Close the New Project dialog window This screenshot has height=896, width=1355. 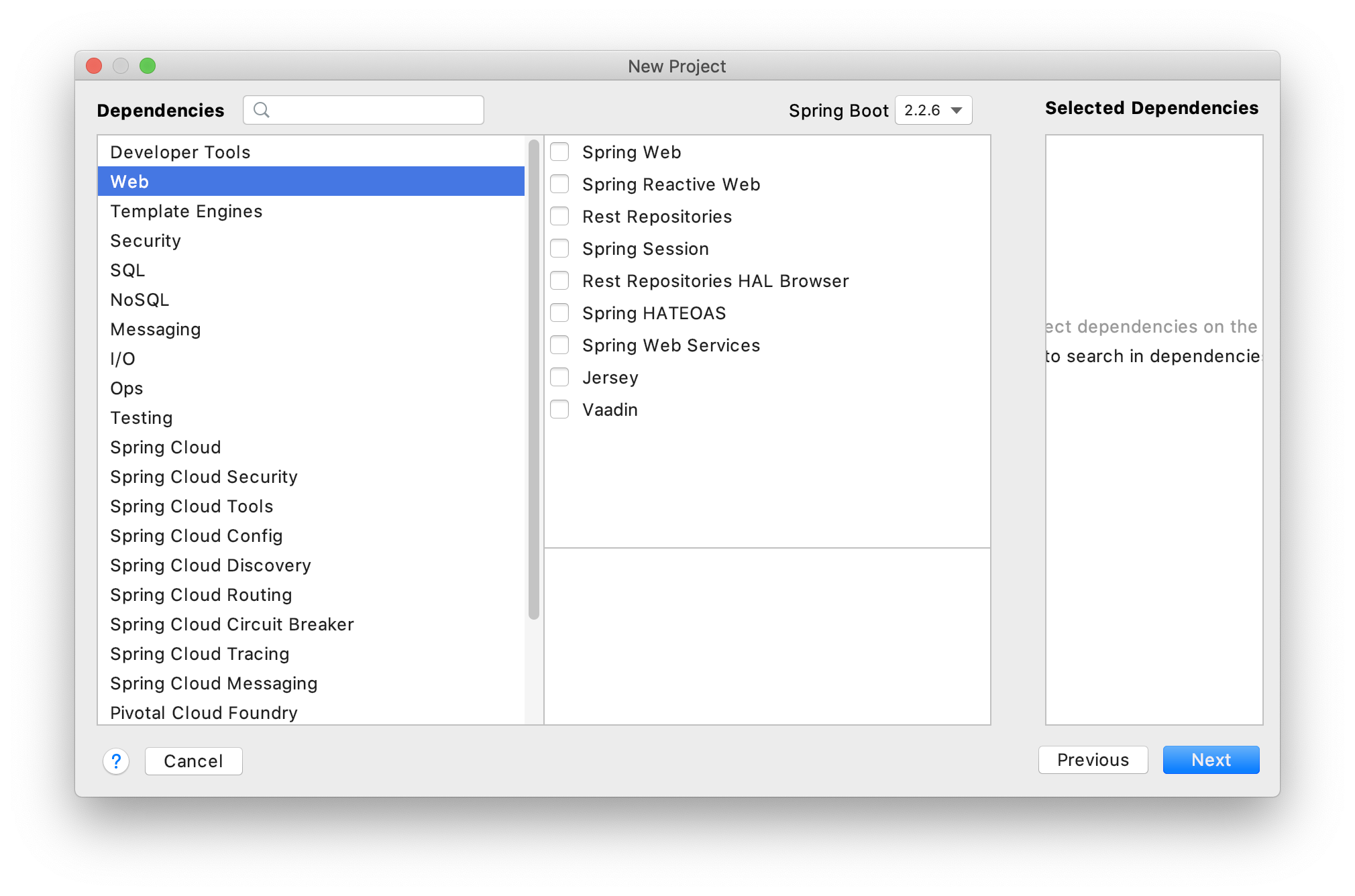pos(94,66)
